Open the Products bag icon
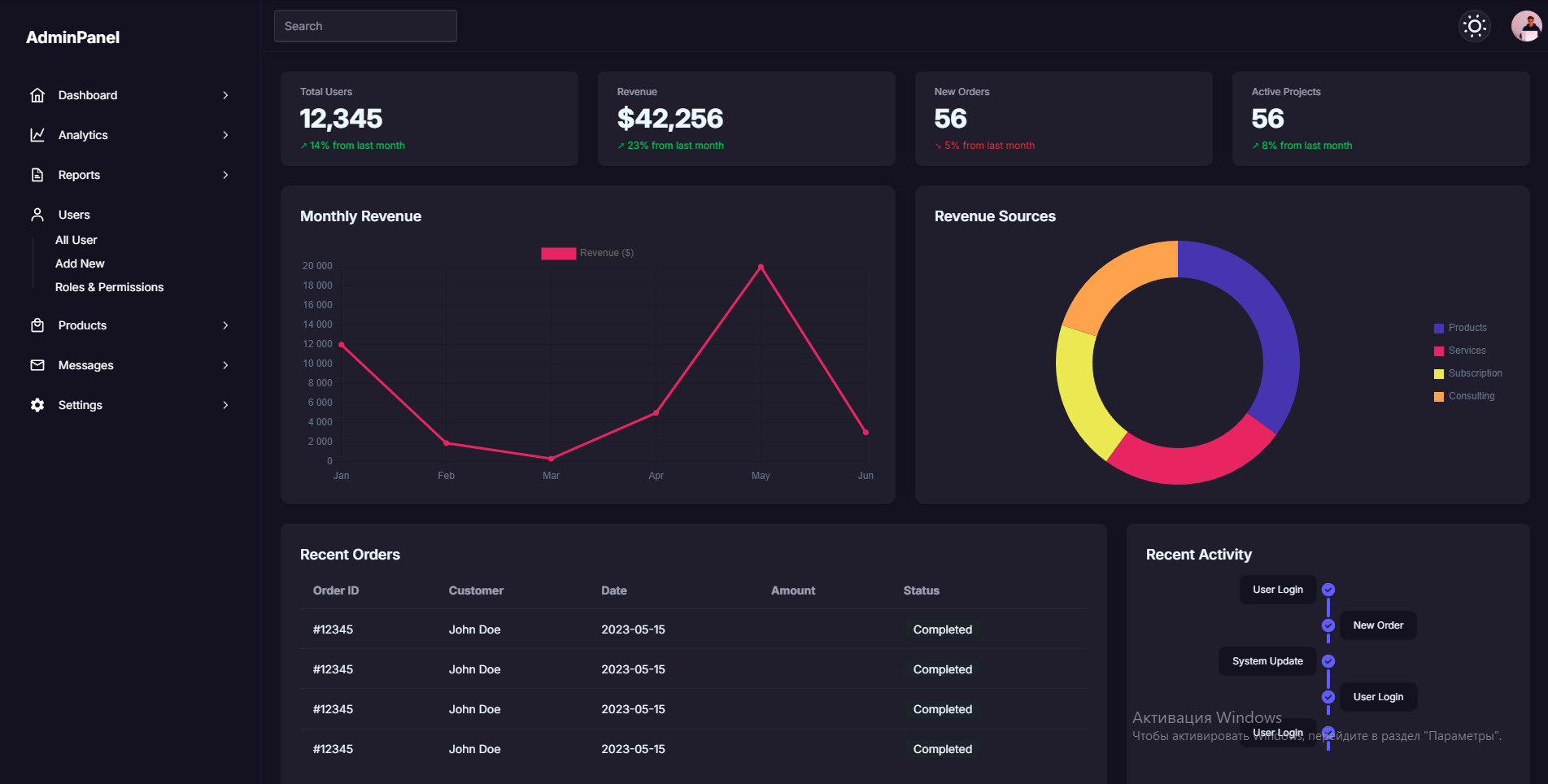The width and height of the screenshot is (1548, 784). 37,325
